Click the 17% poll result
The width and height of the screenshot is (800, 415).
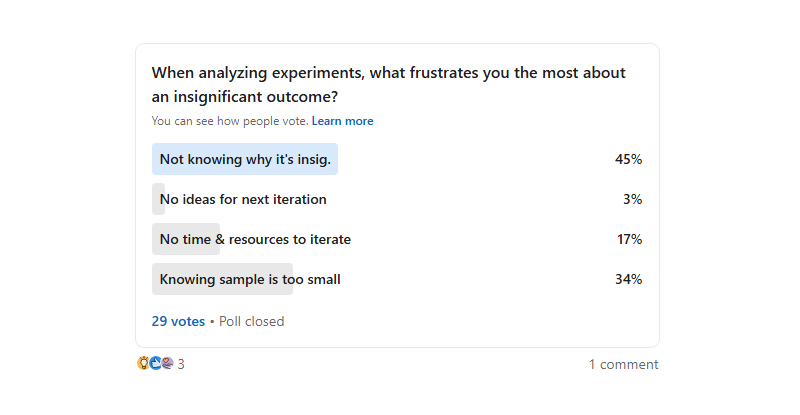click(629, 239)
